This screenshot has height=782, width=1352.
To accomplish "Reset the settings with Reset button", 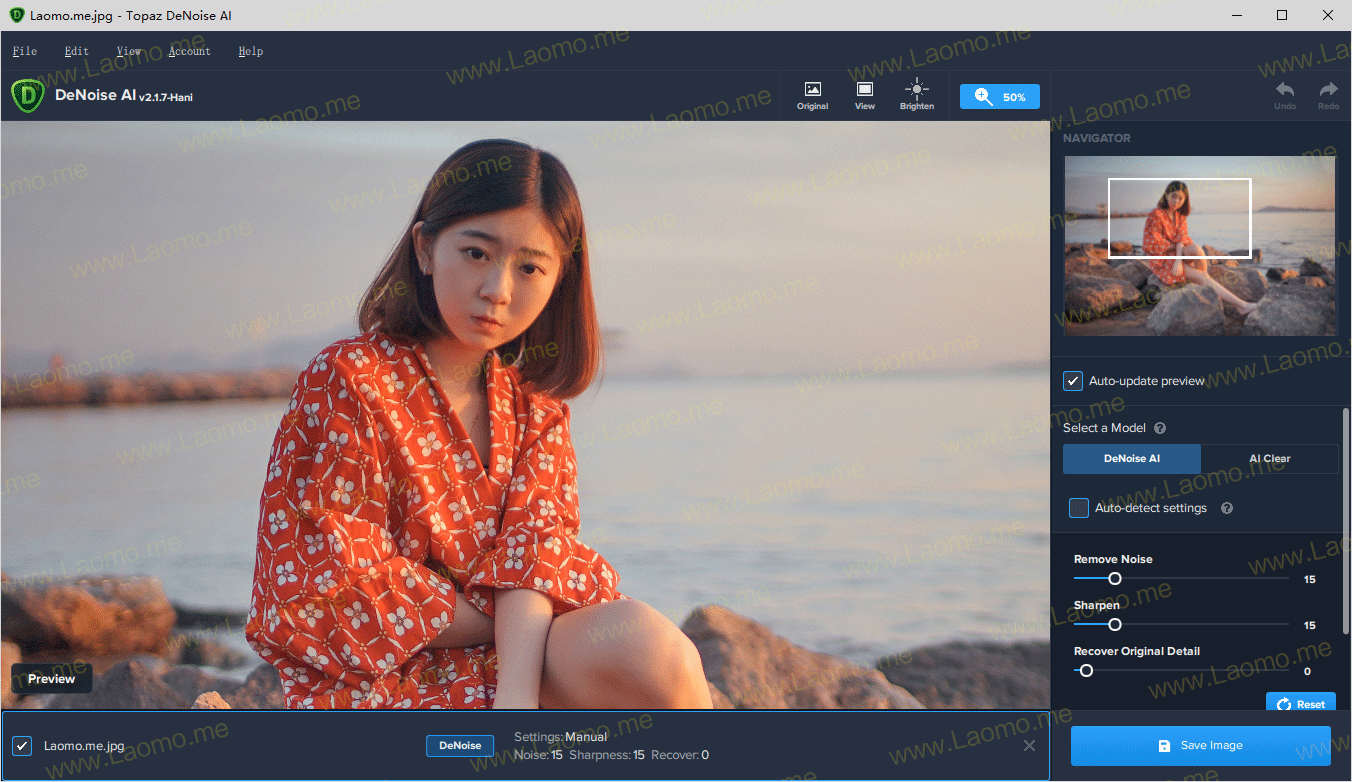I will [1300, 704].
